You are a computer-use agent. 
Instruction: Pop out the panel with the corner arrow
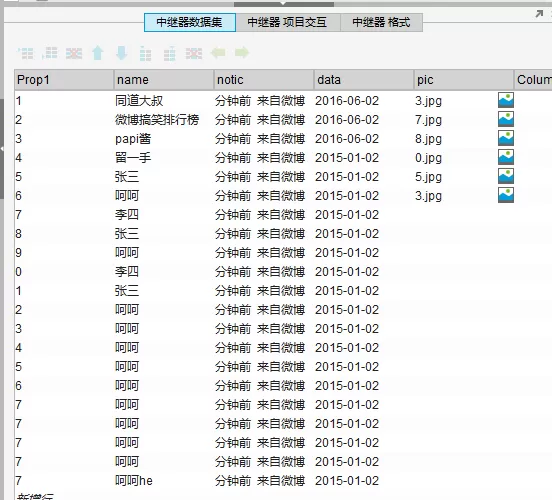coord(539,14)
